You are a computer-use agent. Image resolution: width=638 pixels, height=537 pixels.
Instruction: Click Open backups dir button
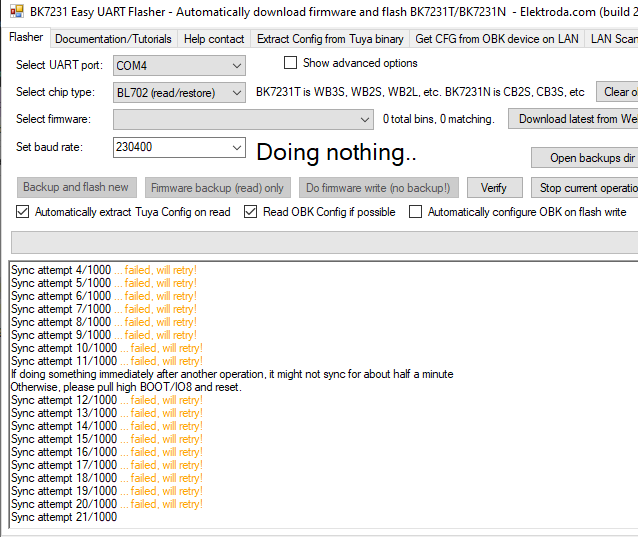coord(585,157)
